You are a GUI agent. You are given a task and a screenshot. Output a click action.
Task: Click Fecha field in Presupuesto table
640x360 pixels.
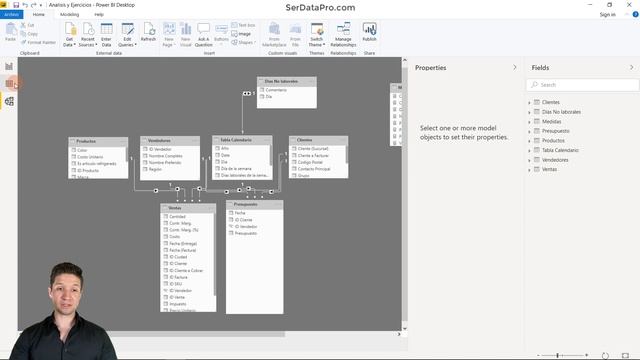(240, 213)
